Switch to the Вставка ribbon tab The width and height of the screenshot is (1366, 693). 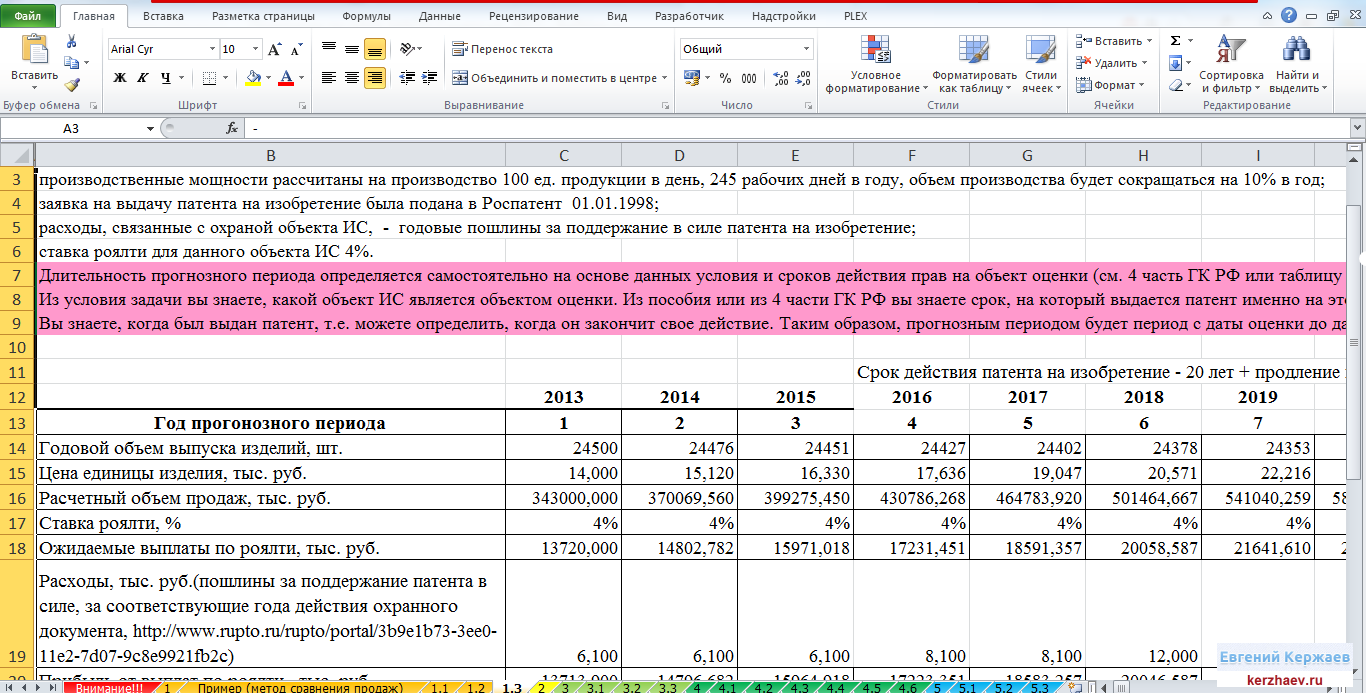(x=163, y=16)
